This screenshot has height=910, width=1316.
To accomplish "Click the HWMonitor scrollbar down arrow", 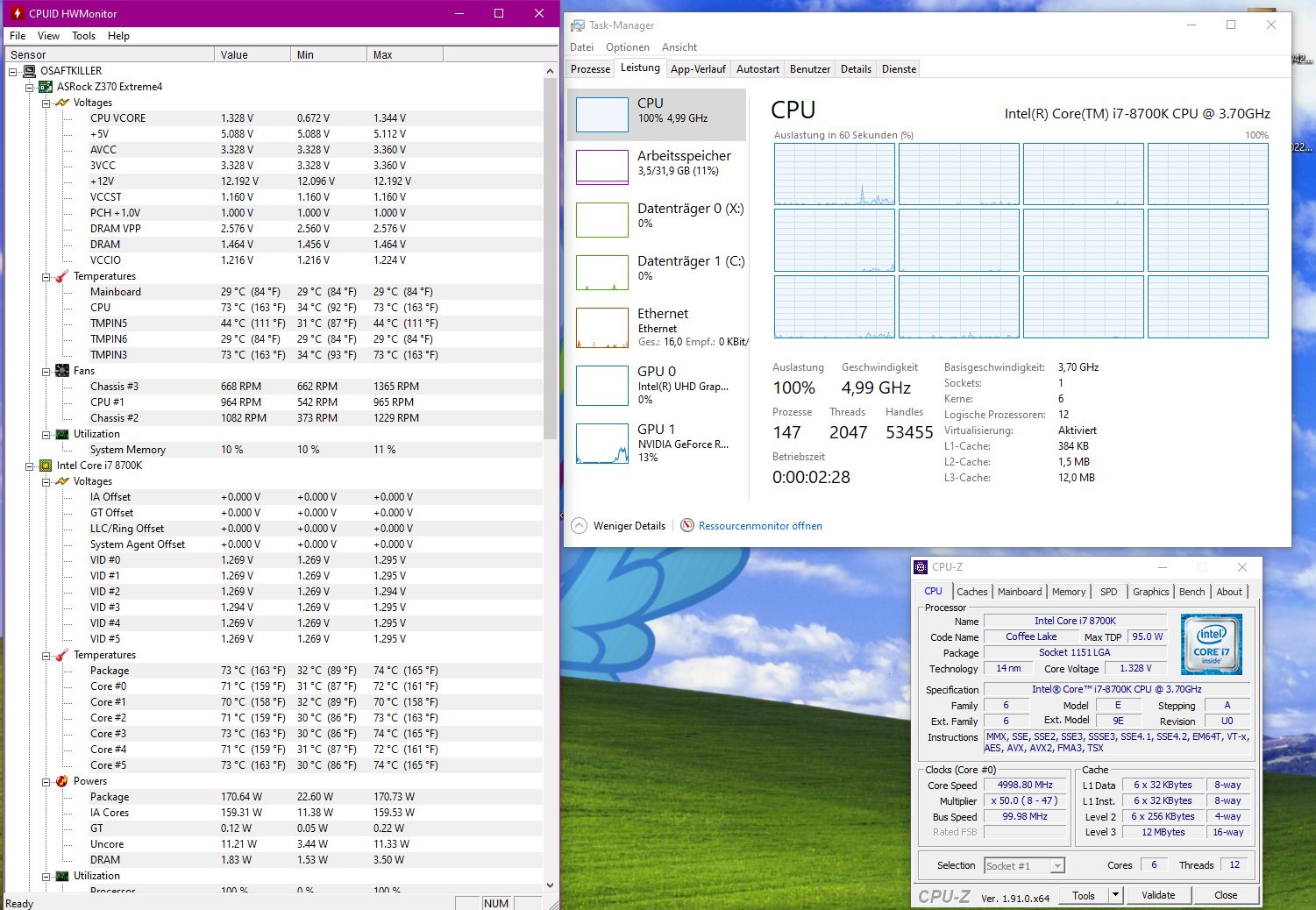I will click(551, 885).
